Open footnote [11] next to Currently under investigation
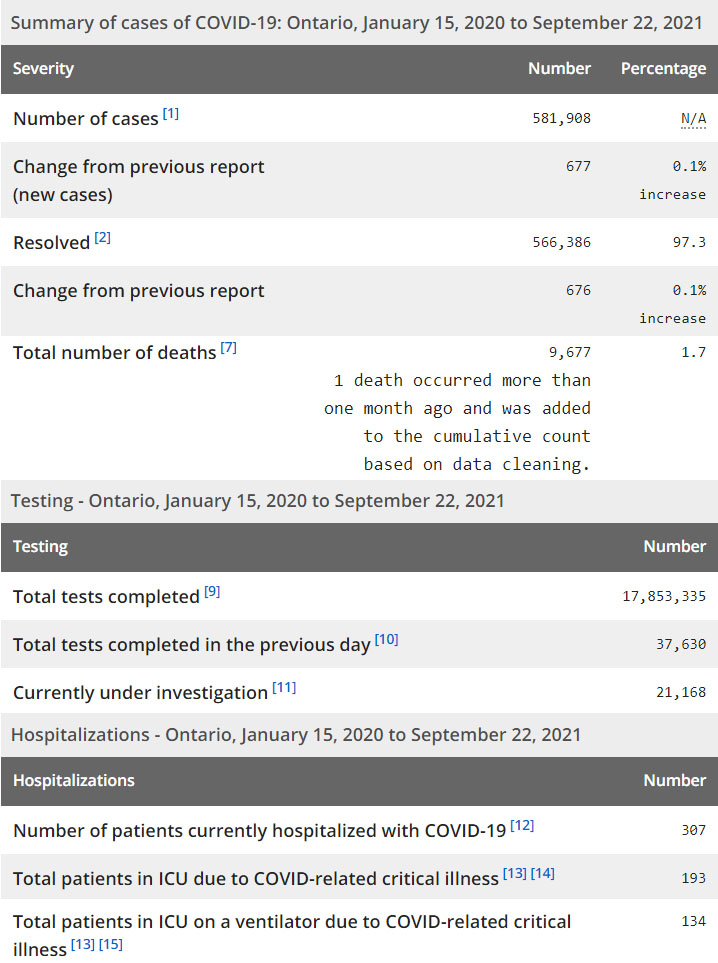 coord(284,688)
